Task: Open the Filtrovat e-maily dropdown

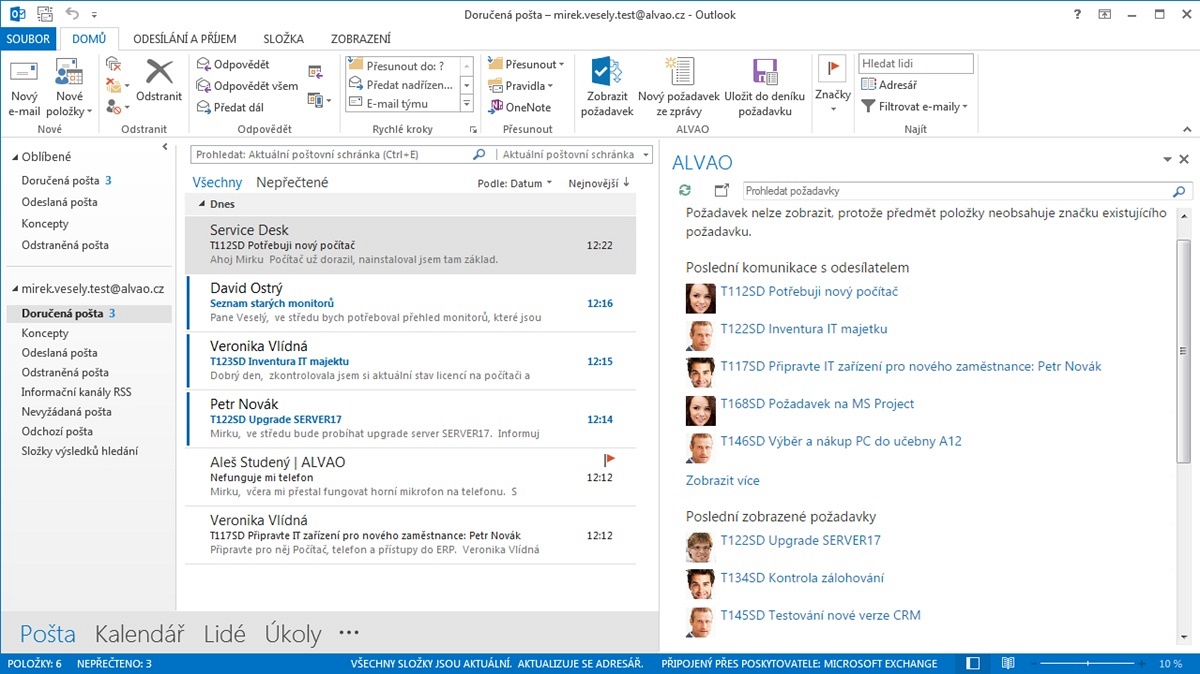Action: 915,106
